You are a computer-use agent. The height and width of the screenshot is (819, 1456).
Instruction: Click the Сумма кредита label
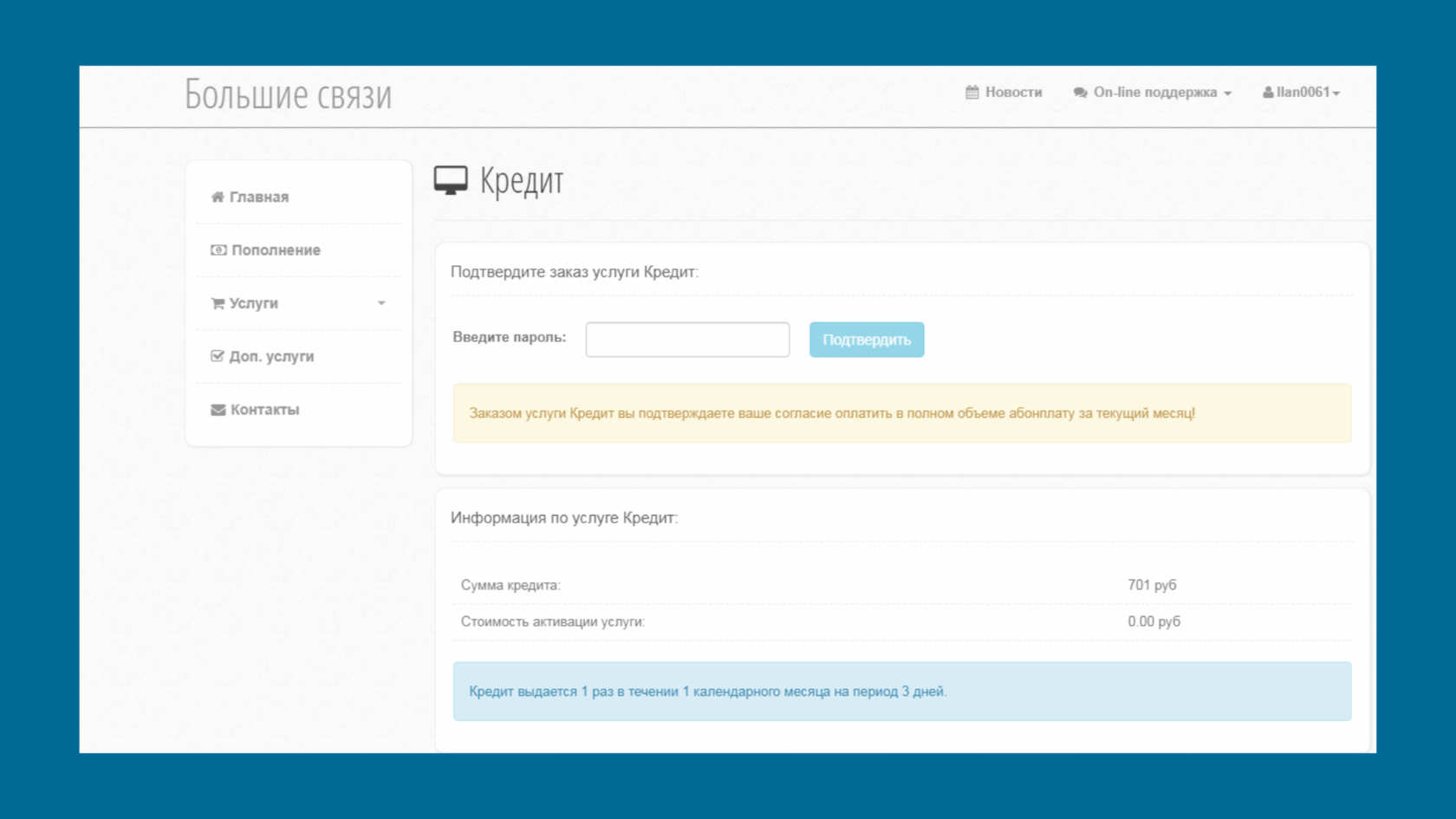(x=510, y=585)
